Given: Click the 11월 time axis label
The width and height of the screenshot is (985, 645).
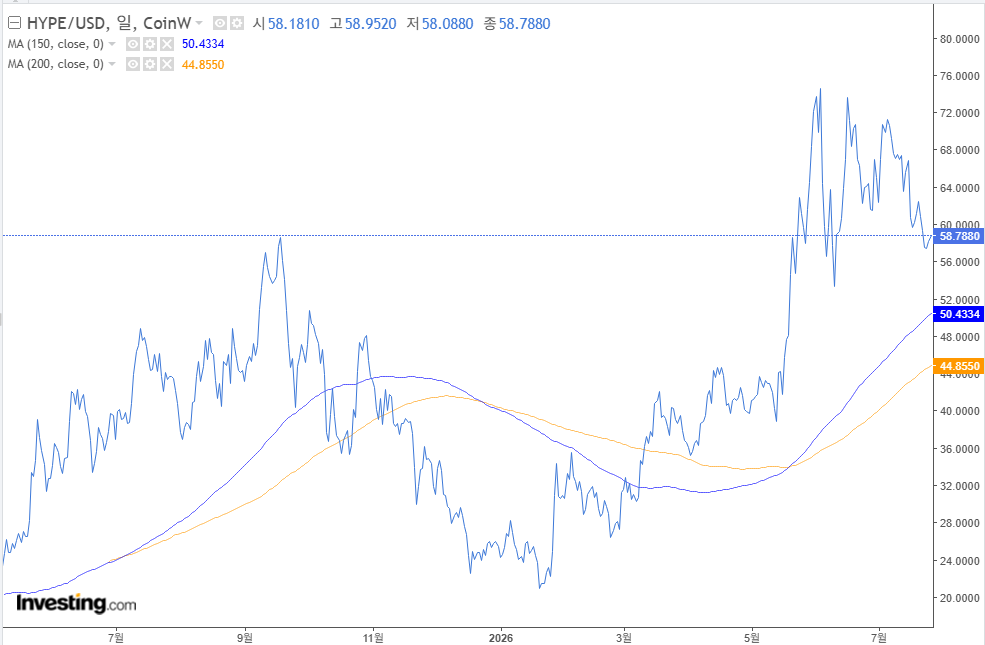Looking at the screenshot, I should pos(373,637).
